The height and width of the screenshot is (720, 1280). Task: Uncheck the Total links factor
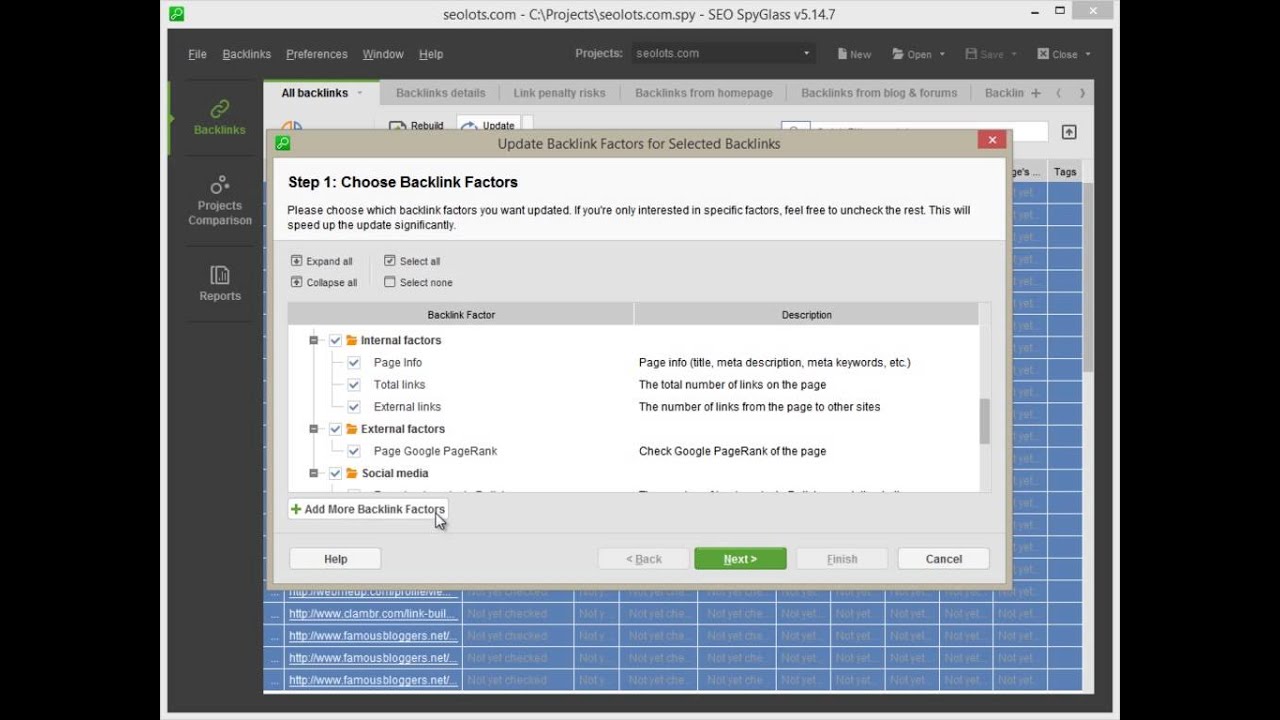[354, 384]
